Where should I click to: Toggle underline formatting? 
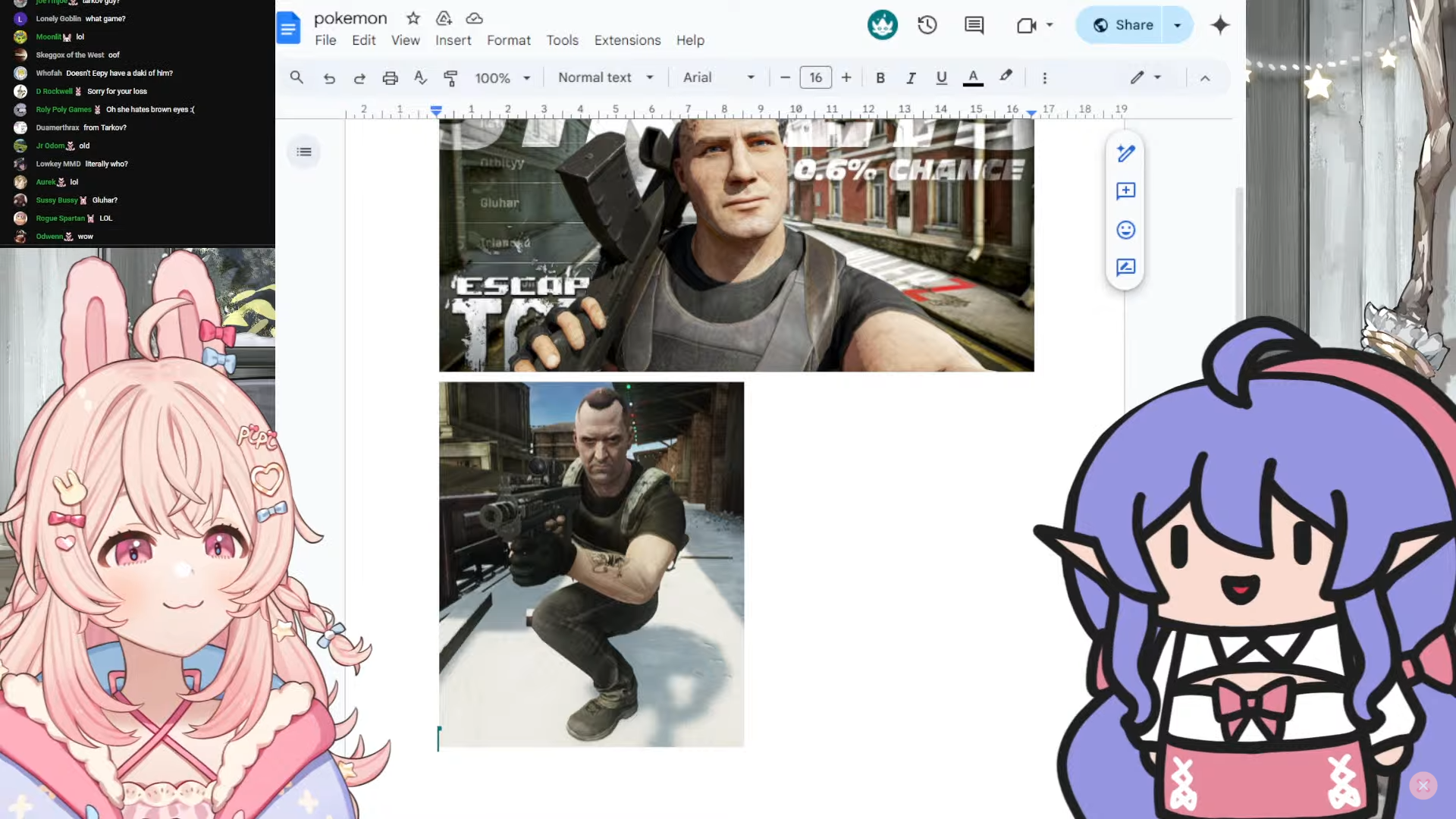pyautogui.click(x=941, y=77)
